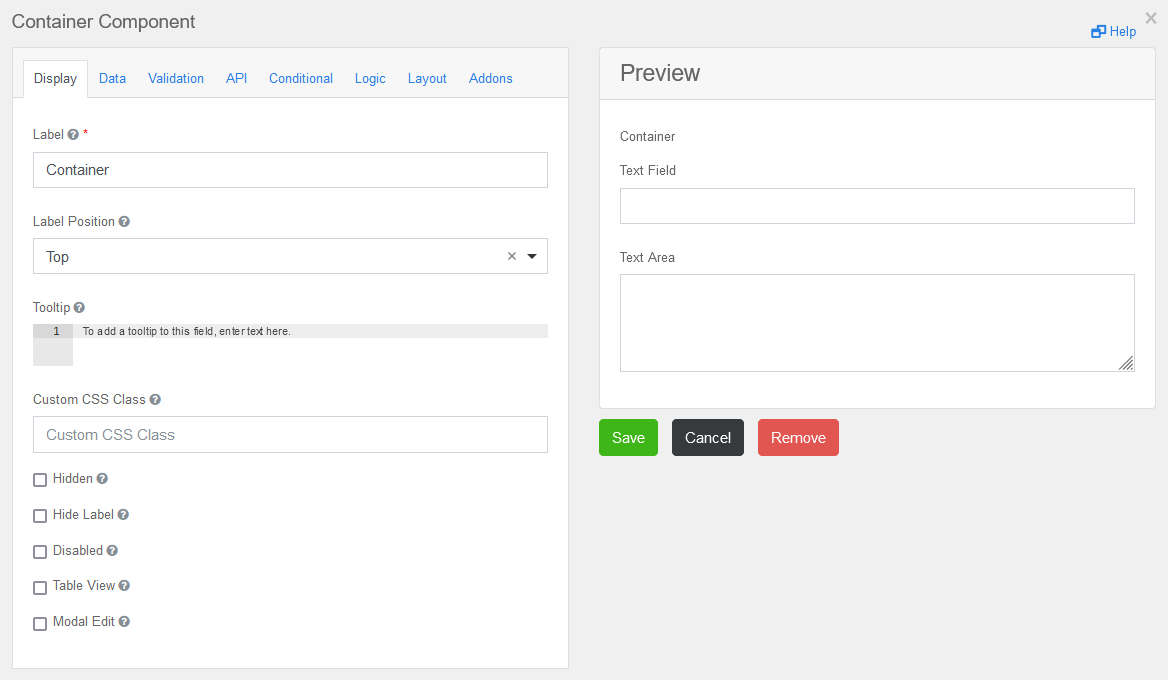Go to the API tab
Screen dimensions: 1168x680
click(236, 79)
